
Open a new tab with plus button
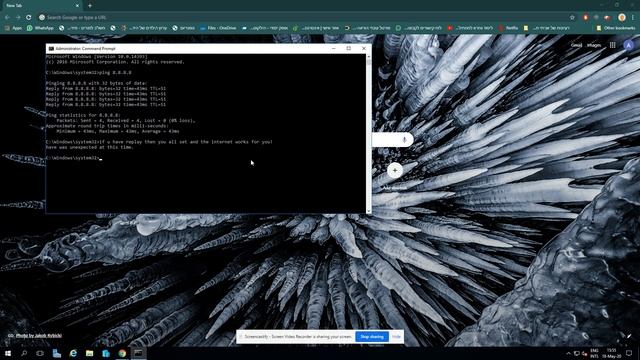point(90,6)
